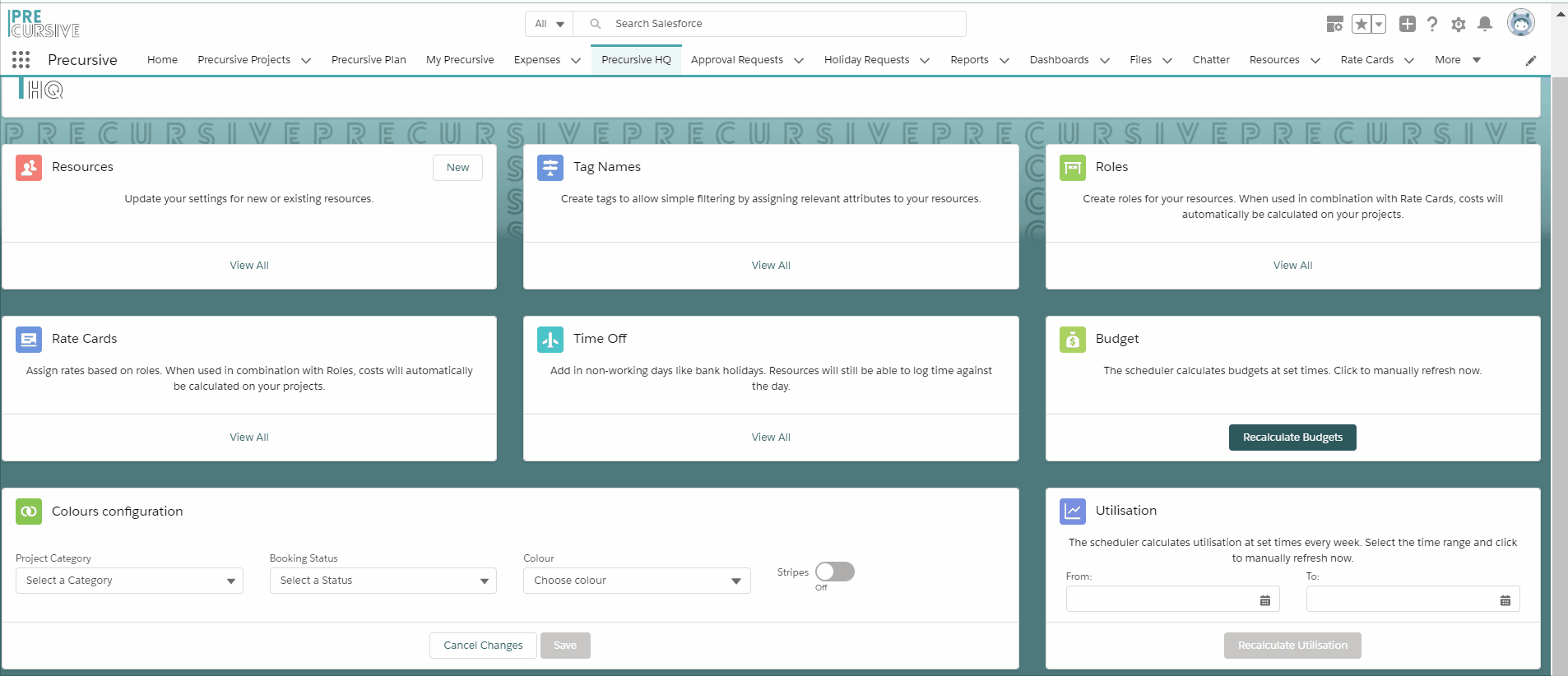Open the Help question mark icon
The width and height of the screenshot is (1568, 676).
(x=1432, y=24)
